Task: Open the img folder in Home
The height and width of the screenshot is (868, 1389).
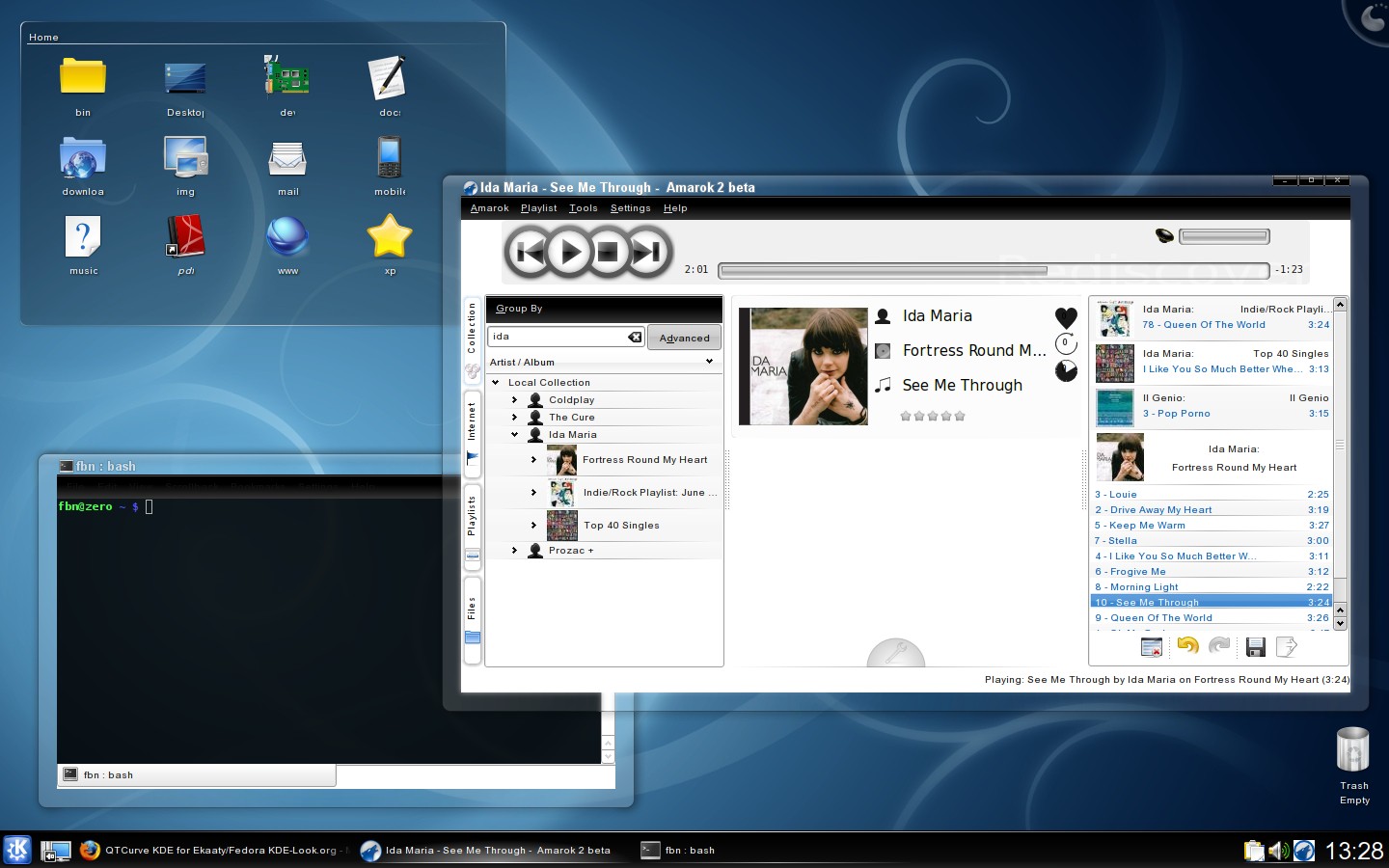Action: pos(185,166)
